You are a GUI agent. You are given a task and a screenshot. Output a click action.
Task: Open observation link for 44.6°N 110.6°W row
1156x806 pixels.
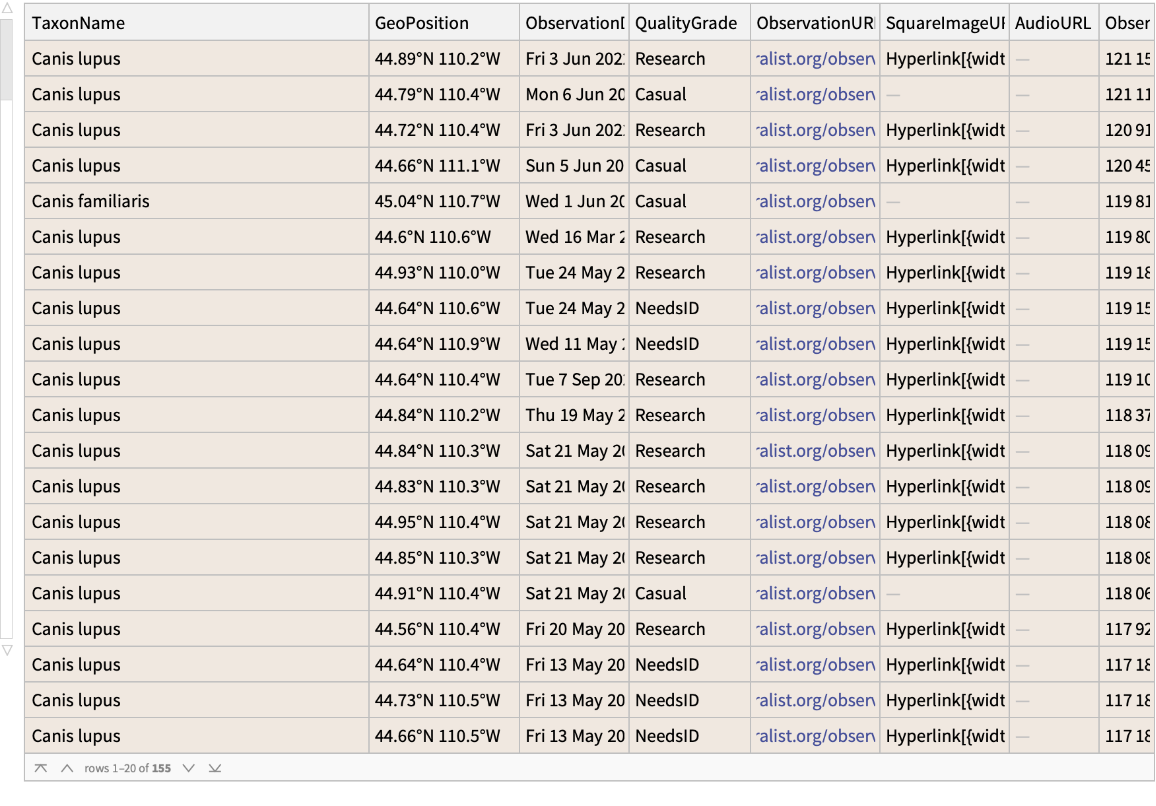coord(816,237)
